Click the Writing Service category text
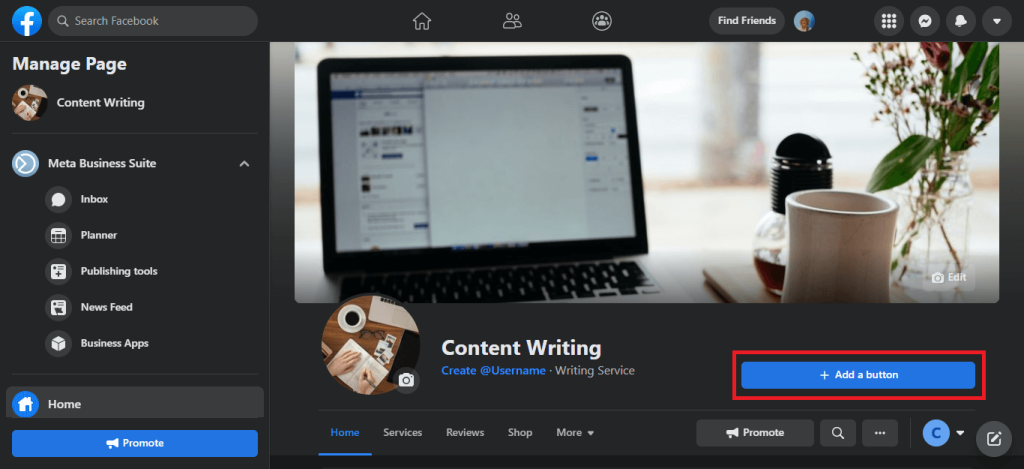Viewport: 1024px width, 469px height. 595,371
